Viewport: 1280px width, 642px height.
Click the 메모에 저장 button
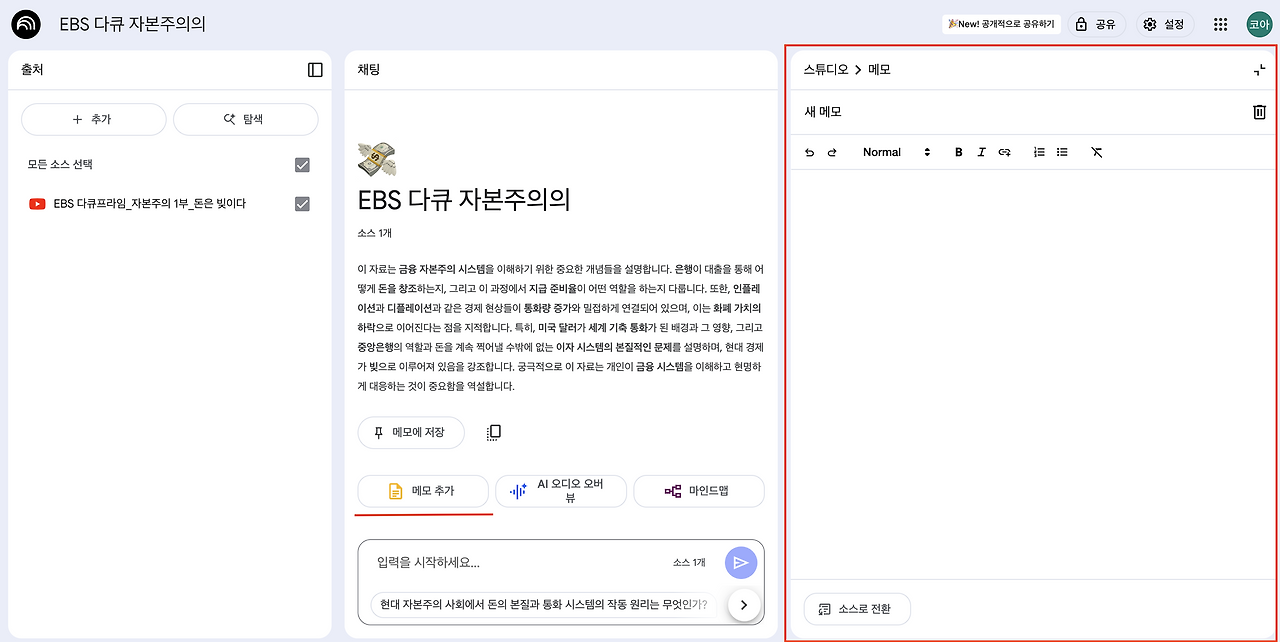point(410,432)
